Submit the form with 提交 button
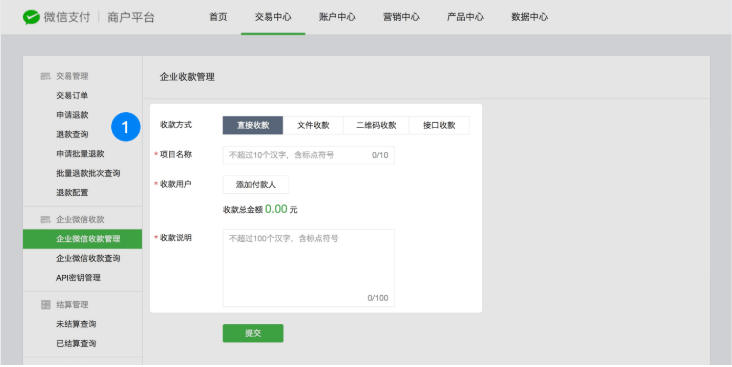The width and height of the screenshot is (732, 367). coord(253,333)
